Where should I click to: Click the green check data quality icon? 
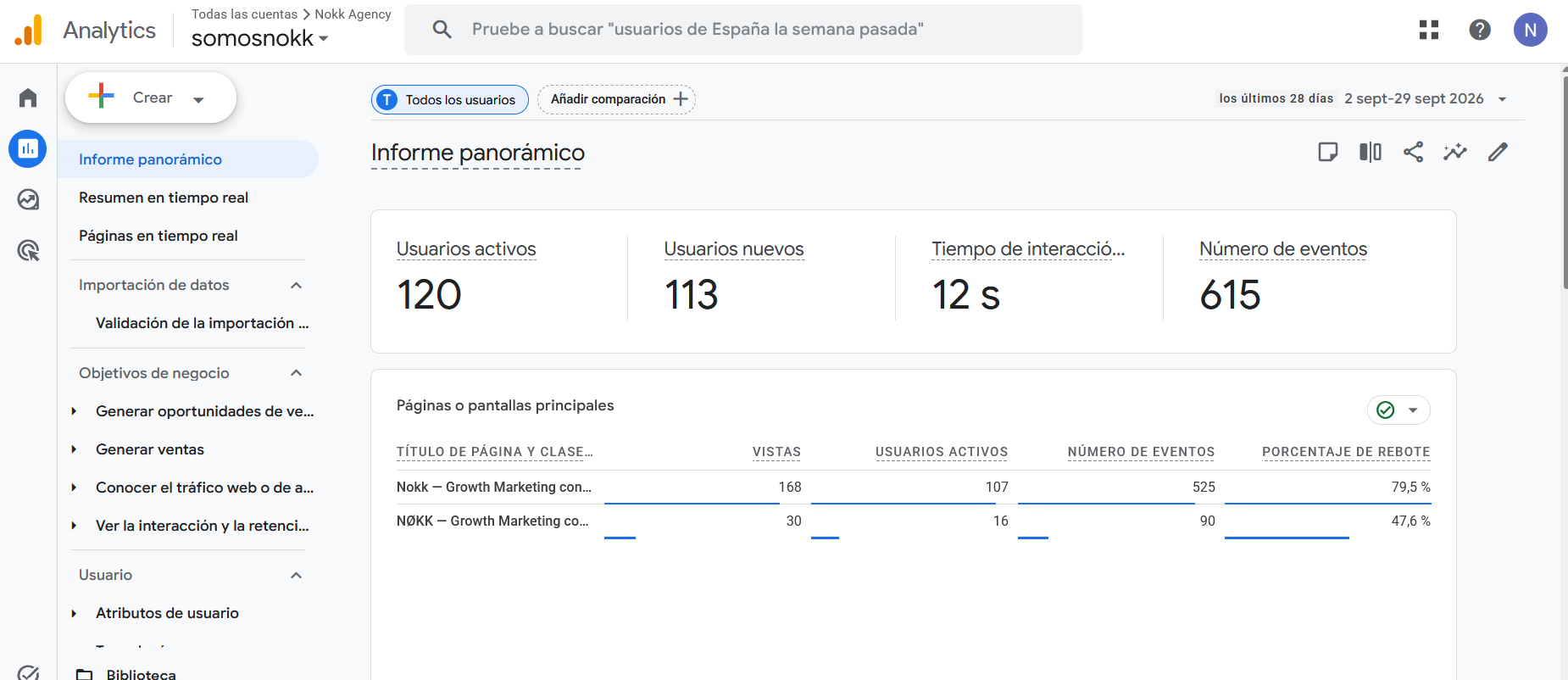(x=1386, y=410)
